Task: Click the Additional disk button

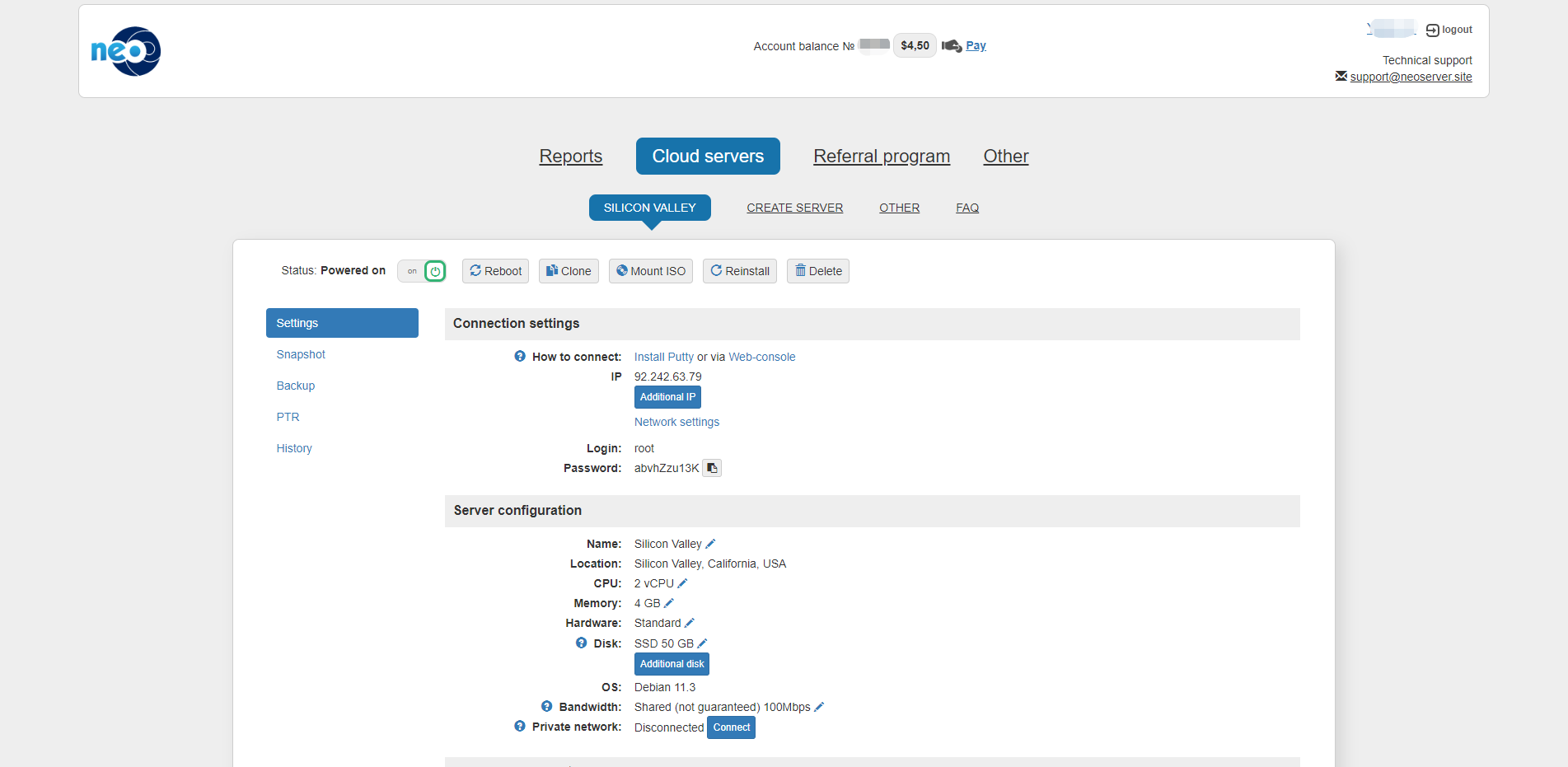Action: coord(672,664)
